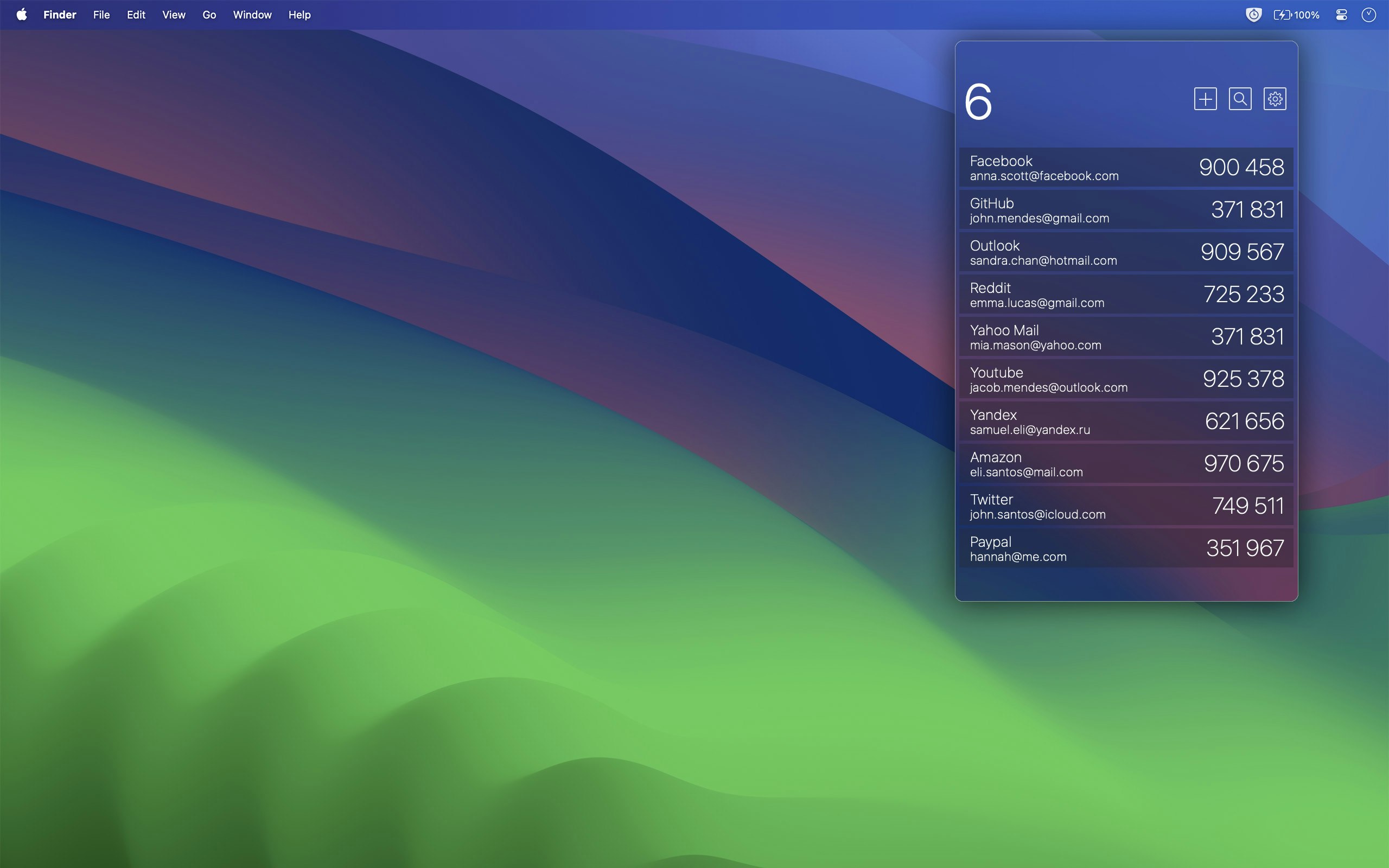
Task: Click the battery 100% status icon
Action: tap(1297, 15)
